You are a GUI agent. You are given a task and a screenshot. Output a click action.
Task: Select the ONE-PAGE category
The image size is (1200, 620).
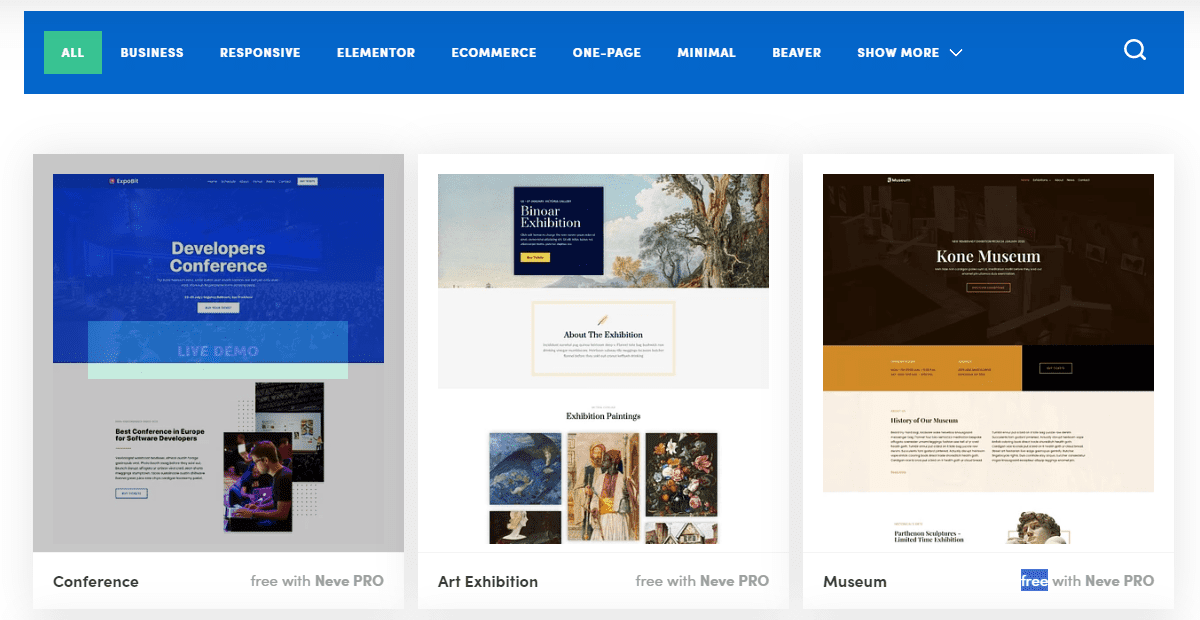606,53
